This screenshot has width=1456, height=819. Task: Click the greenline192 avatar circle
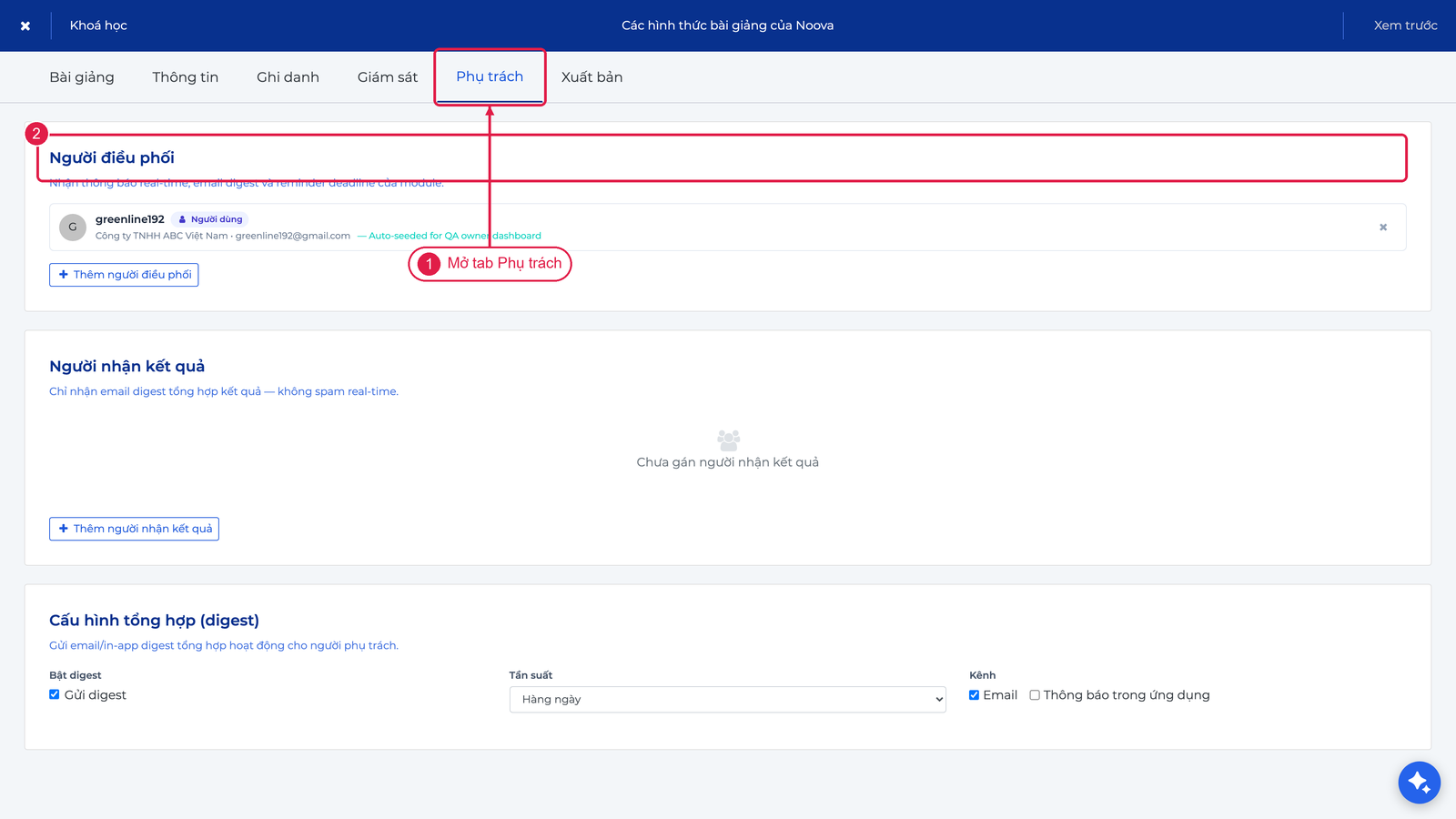[73, 227]
